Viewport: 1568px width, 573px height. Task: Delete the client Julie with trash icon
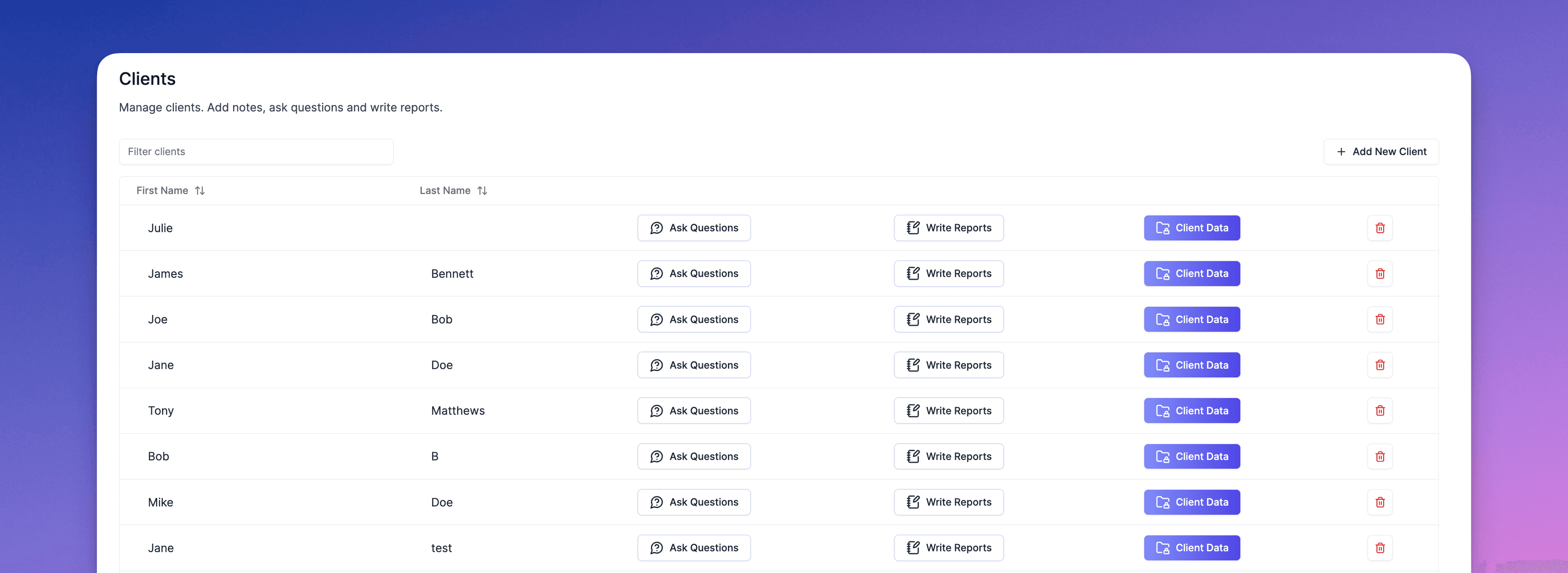click(1379, 228)
